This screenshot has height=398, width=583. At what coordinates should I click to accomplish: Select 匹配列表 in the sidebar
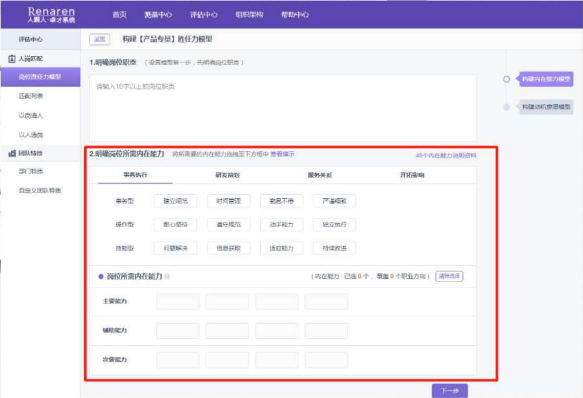click(x=30, y=96)
